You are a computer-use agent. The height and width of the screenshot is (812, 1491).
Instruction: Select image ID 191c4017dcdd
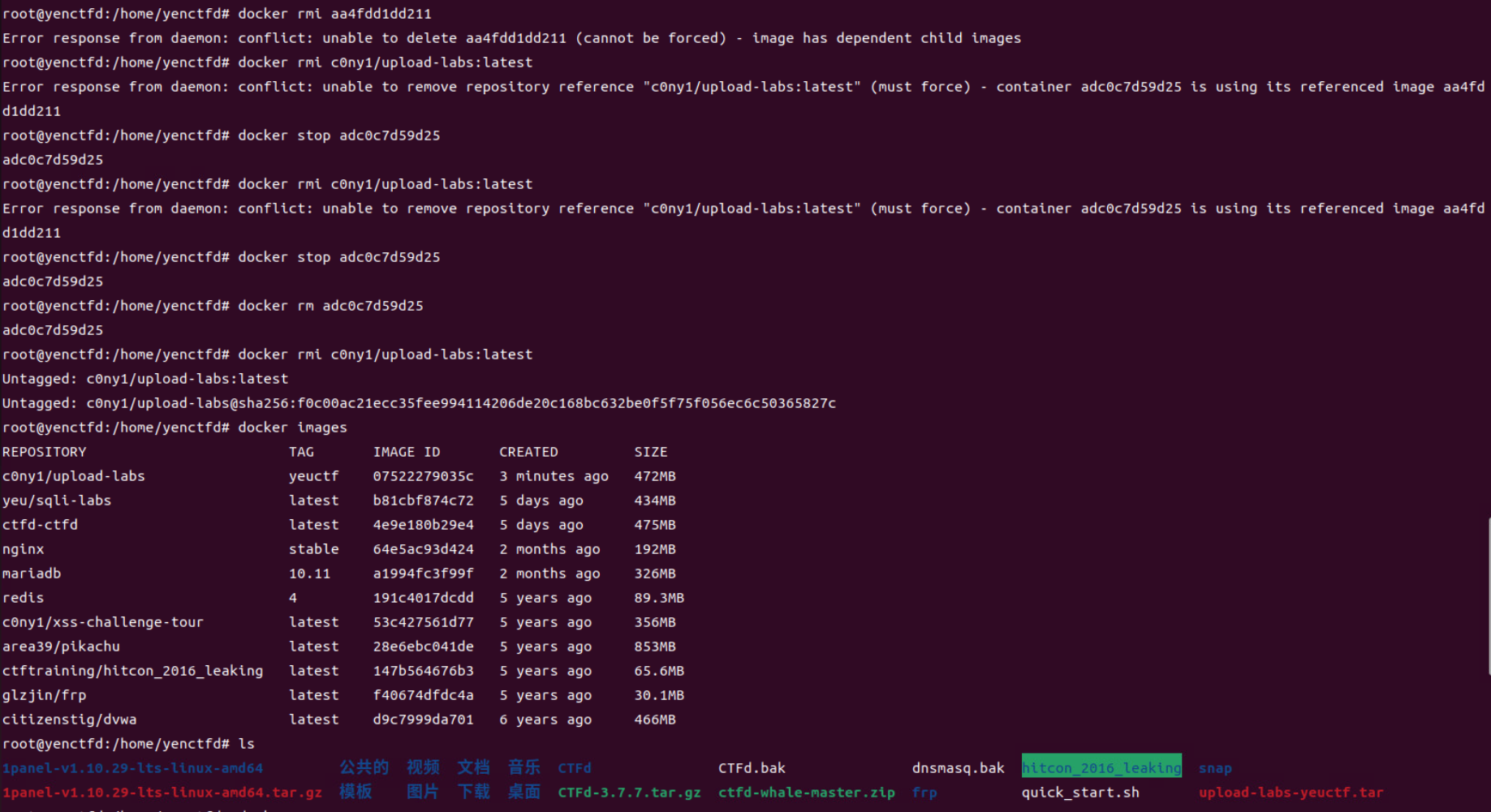pos(423,598)
